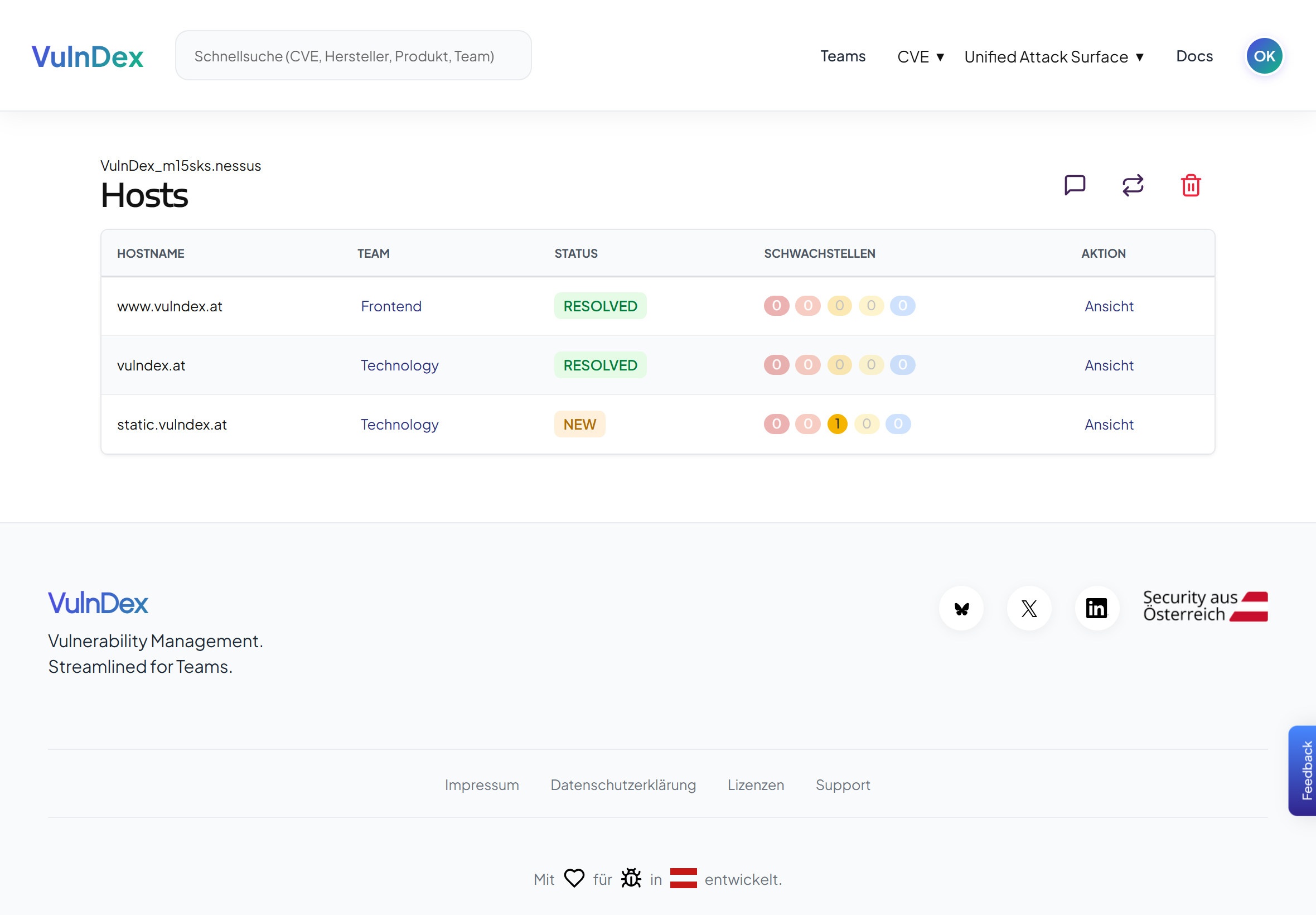Visit VulnDex on X (Twitter)
The height and width of the screenshot is (915, 1316).
pyautogui.click(x=1029, y=608)
